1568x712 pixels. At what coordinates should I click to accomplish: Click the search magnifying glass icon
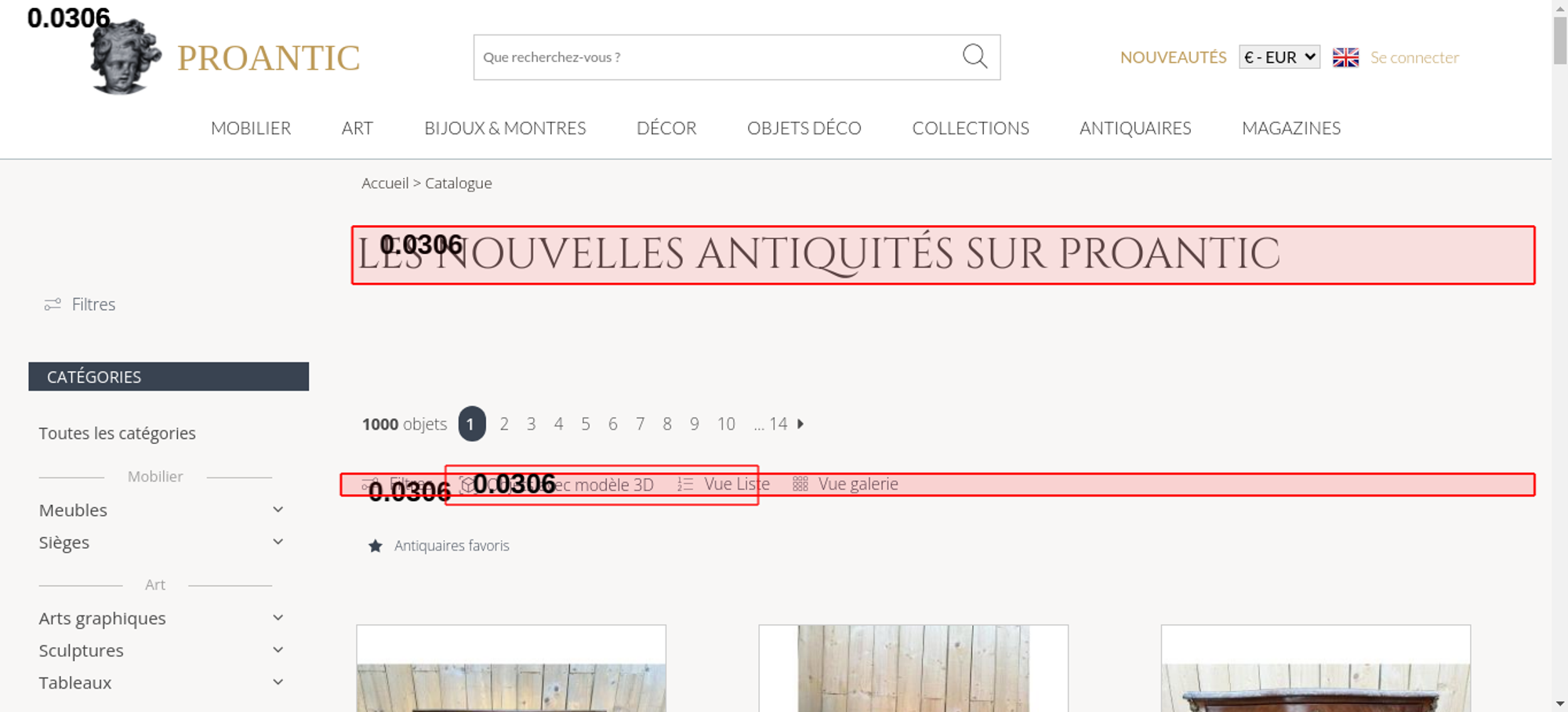click(975, 56)
